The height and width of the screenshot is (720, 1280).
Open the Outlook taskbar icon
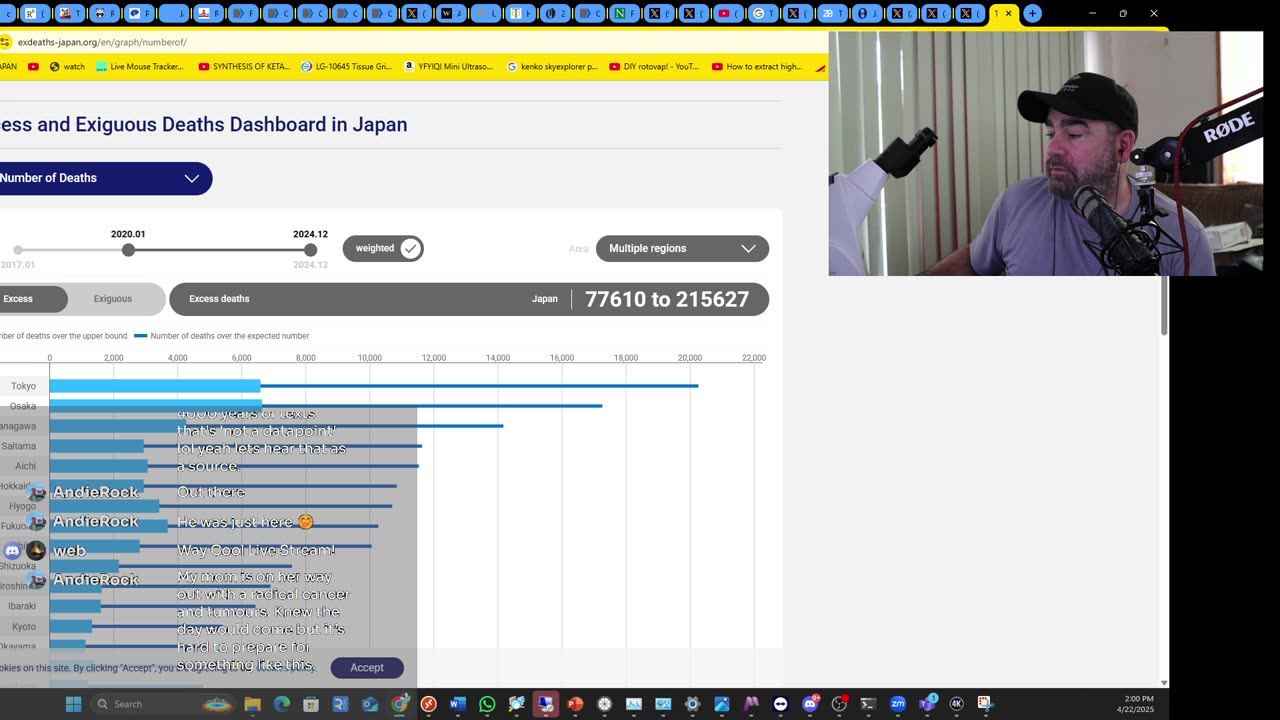coord(370,704)
